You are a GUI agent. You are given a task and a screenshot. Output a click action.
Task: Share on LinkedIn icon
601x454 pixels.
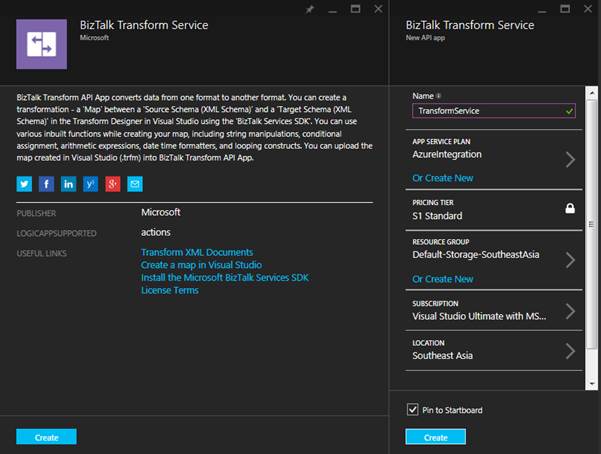coord(69,184)
